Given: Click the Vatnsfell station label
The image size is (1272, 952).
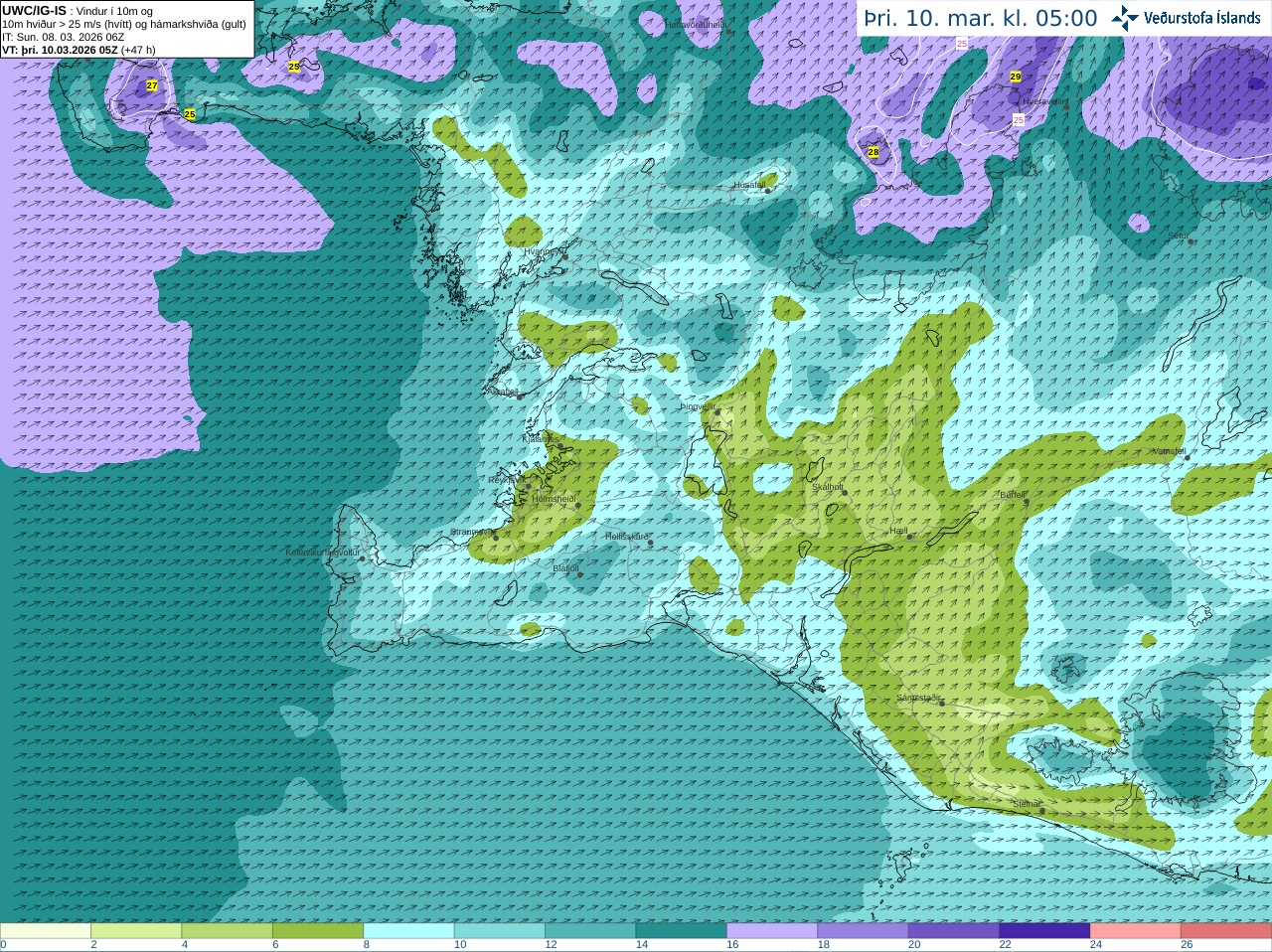Looking at the screenshot, I should [x=1170, y=451].
